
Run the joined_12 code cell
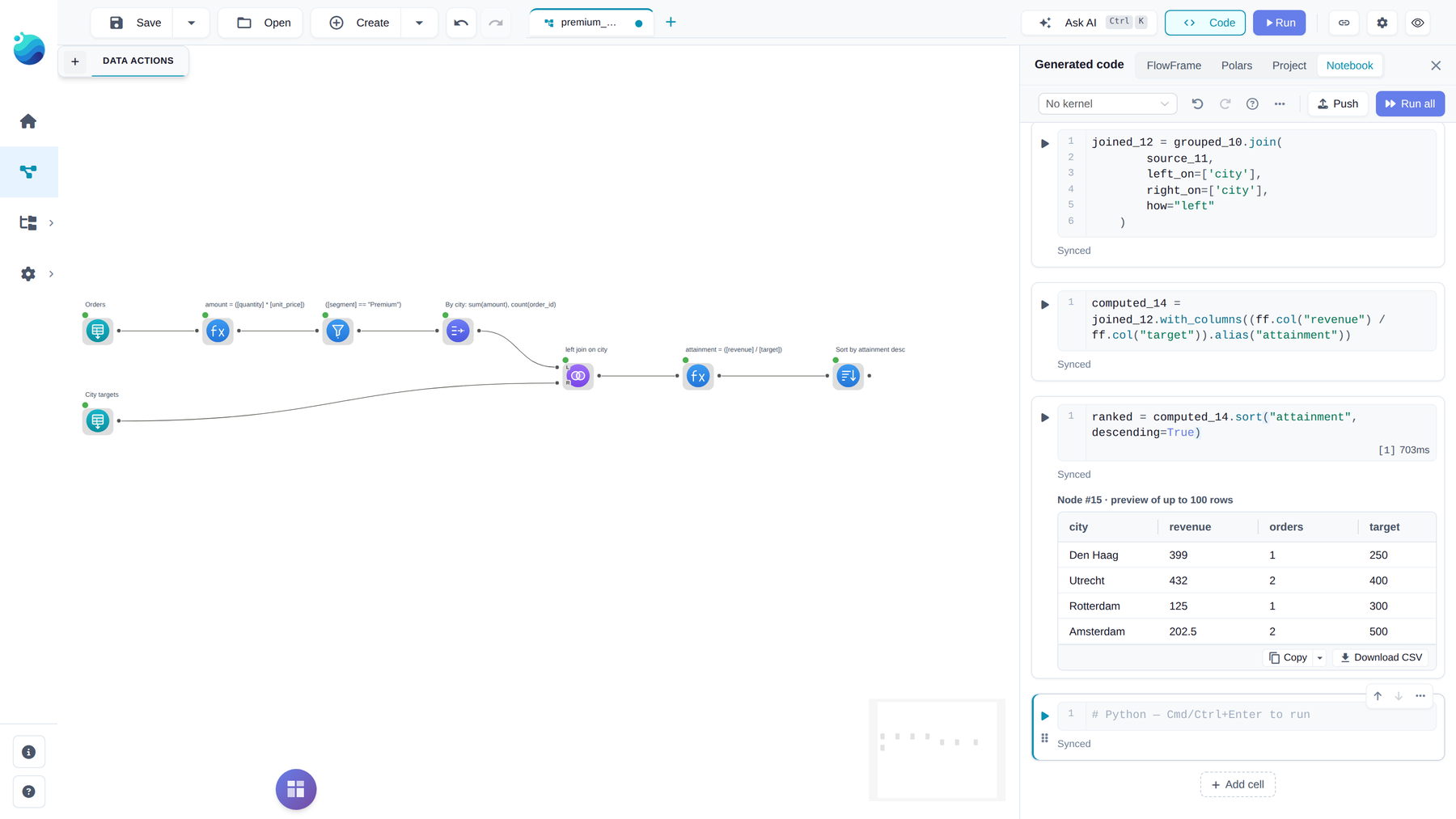pos(1045,144)
